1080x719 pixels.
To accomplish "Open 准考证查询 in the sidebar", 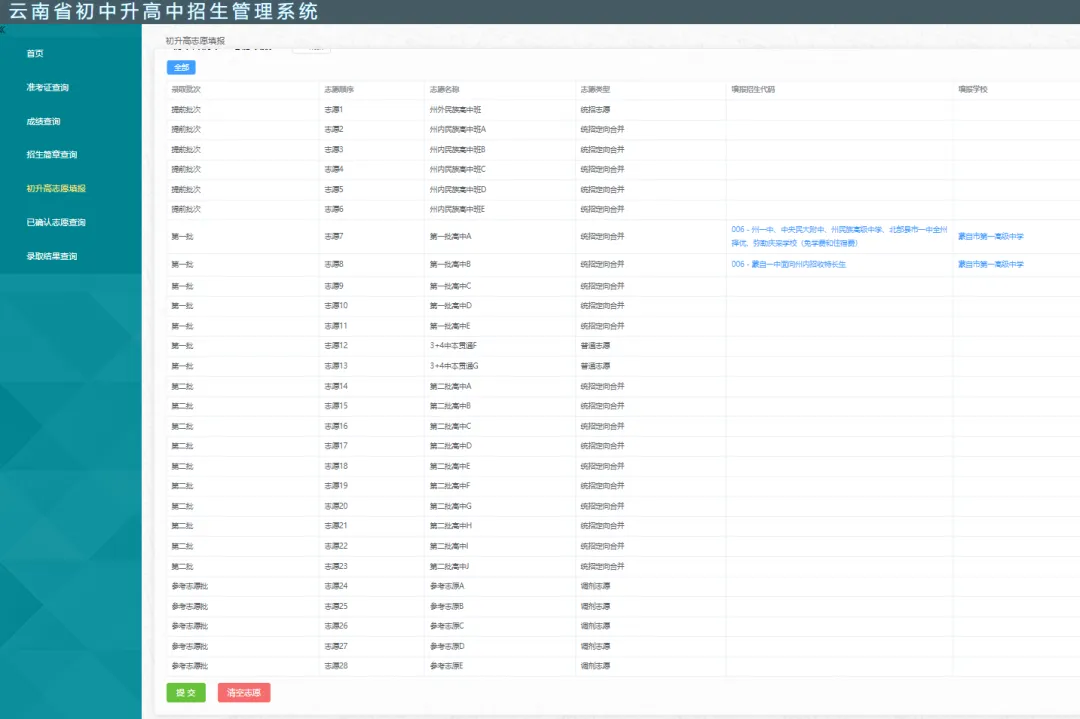I will pyautogui.click(x=48, y=87).
